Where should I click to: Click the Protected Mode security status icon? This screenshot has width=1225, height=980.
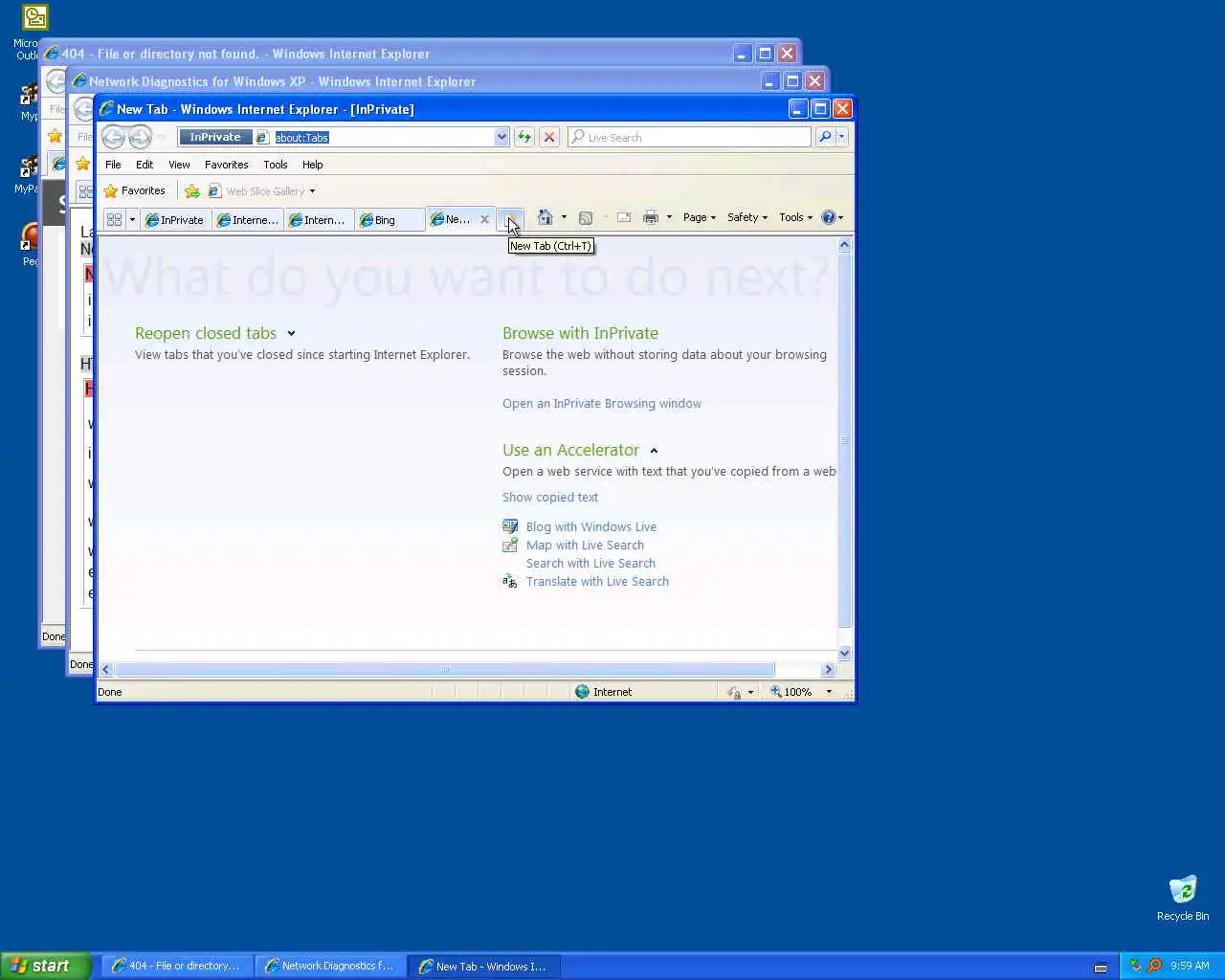click(x=734, y=692)
